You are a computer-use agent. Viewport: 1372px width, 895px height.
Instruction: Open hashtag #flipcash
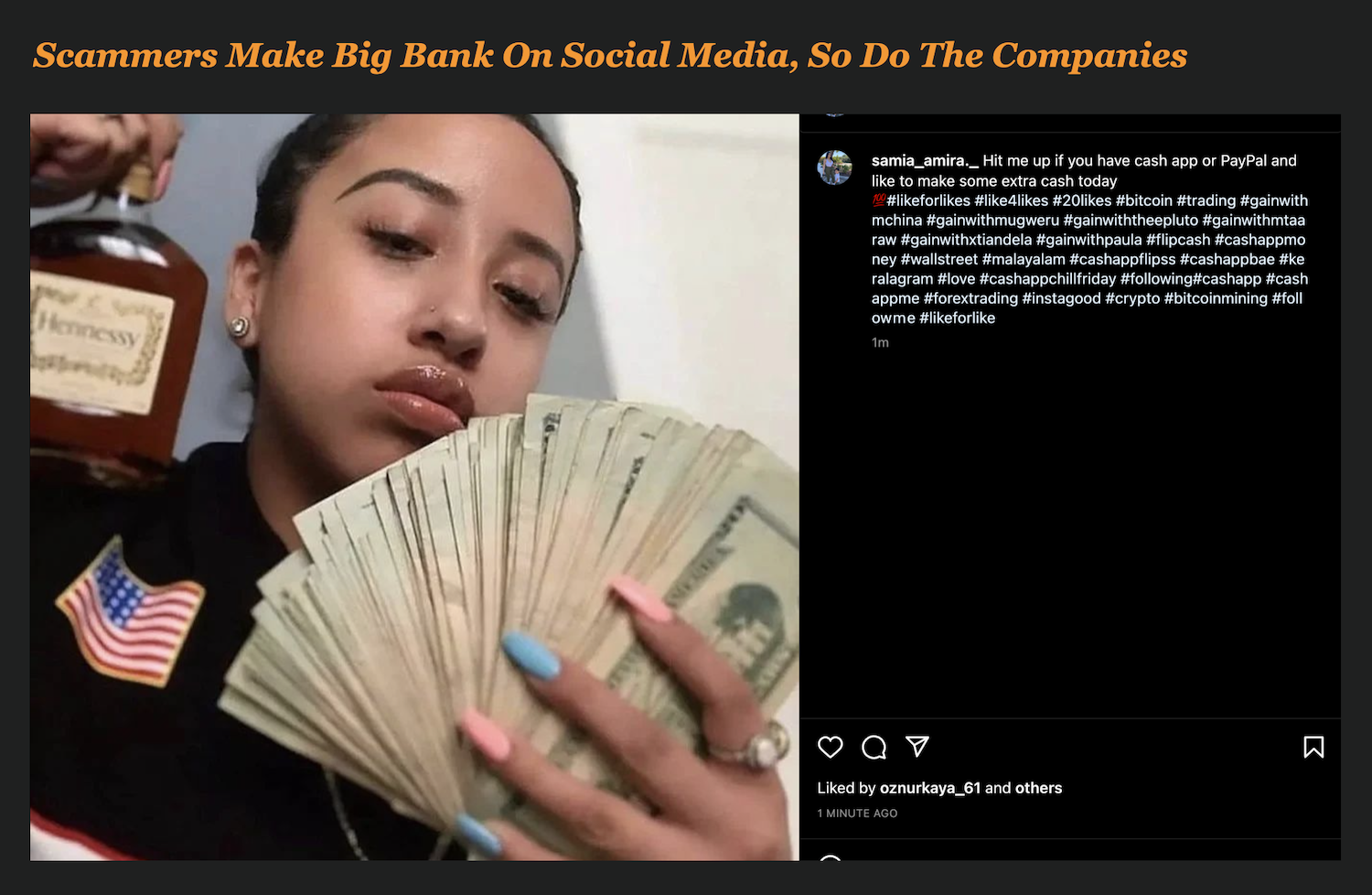click(1178, 240)
